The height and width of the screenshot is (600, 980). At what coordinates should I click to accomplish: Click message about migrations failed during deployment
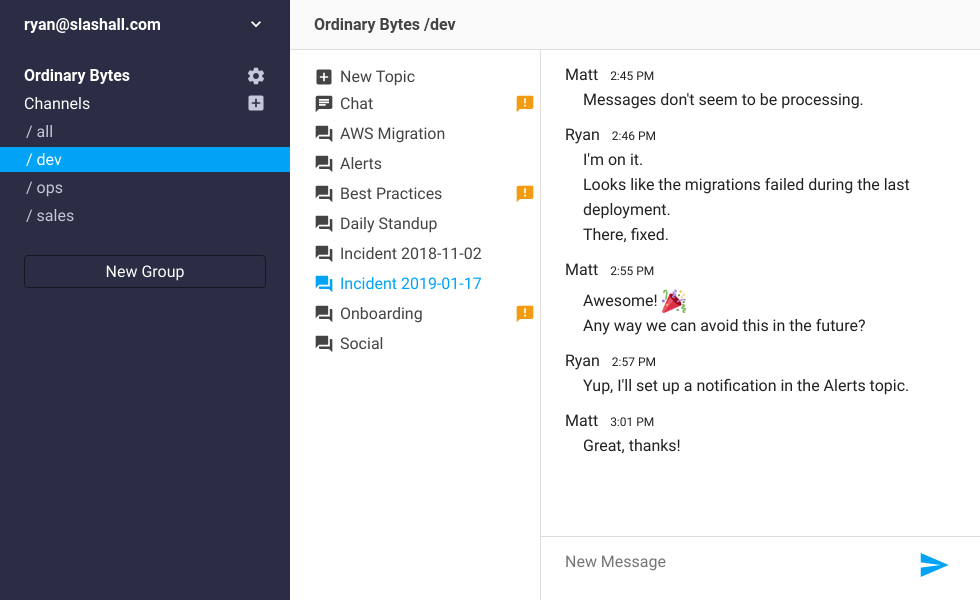(x=746, y=197)
